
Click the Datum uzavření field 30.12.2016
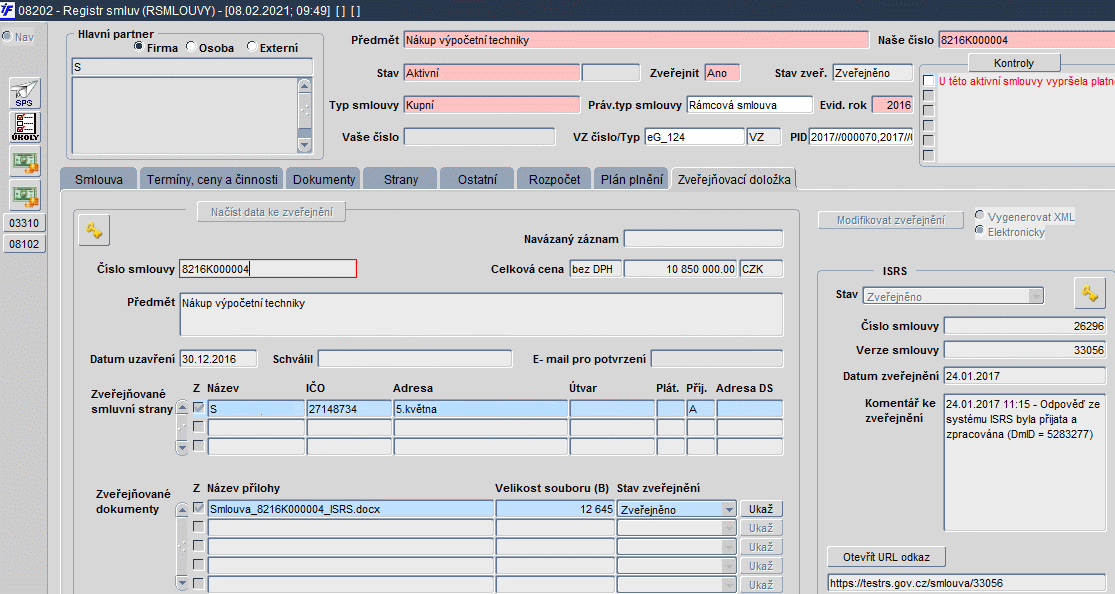pos(218,359)
